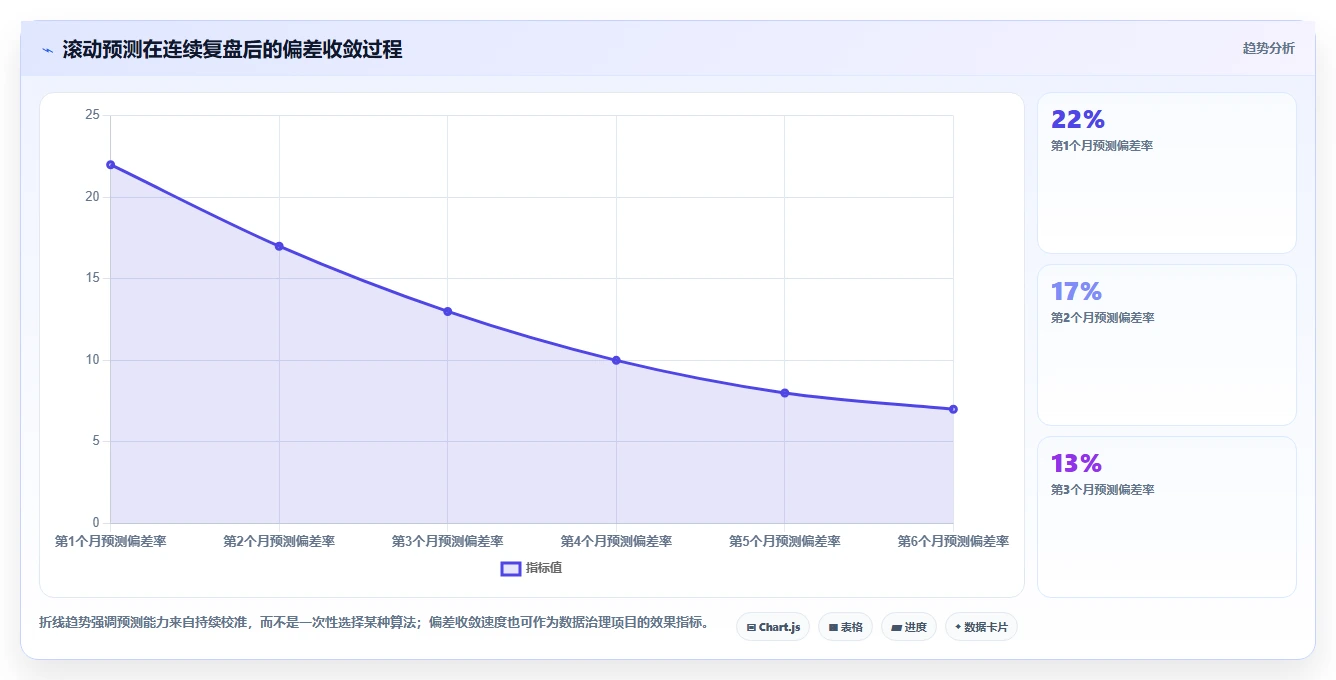Click the title 滚动预测在连续复盘后的偏差收敛过程
The image size is (1336, 680).
coord(232,50)
